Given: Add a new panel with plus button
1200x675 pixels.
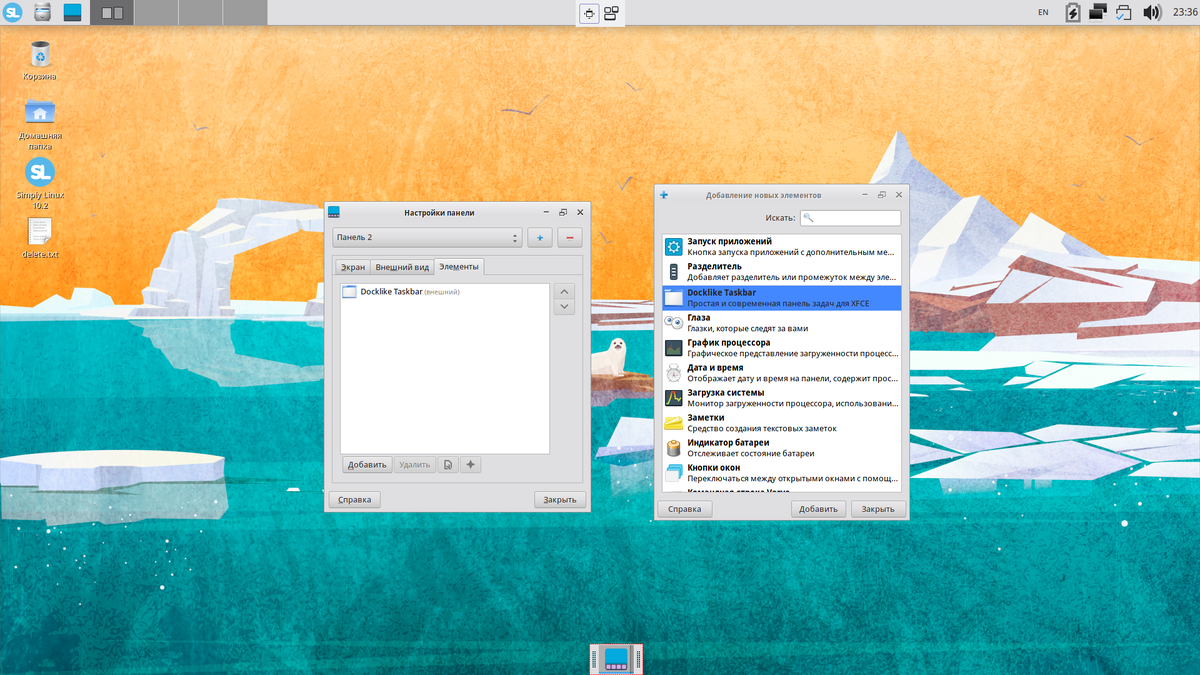Looking at the screenshot, I should (x=540, y=238).
